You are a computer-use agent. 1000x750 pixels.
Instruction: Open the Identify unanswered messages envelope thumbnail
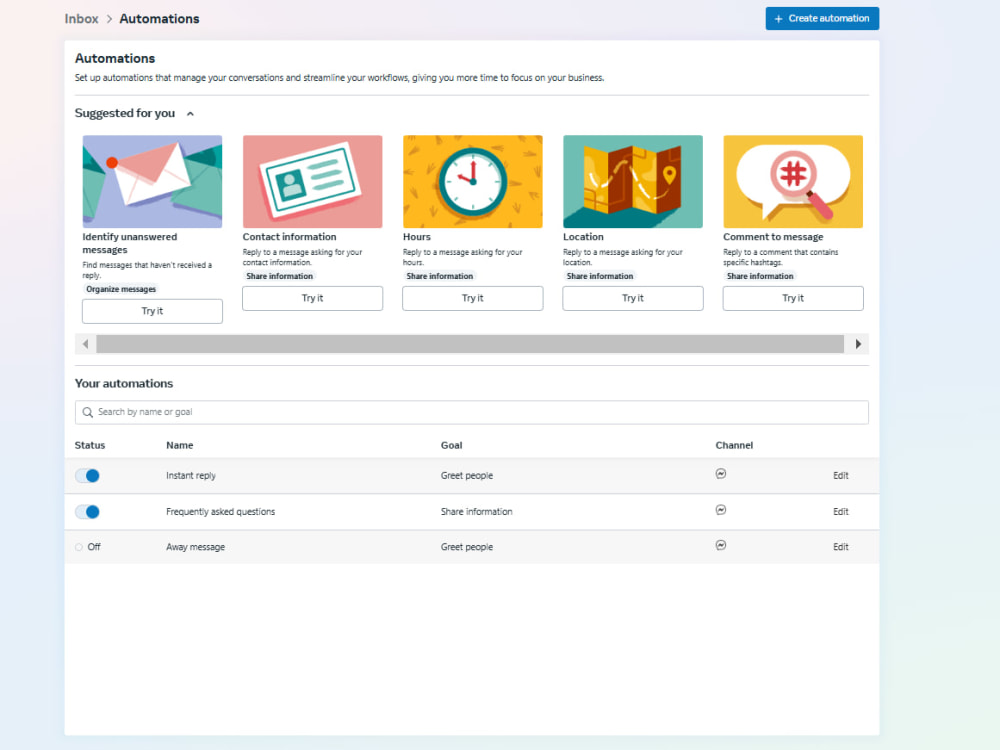(x=152, y=181)
